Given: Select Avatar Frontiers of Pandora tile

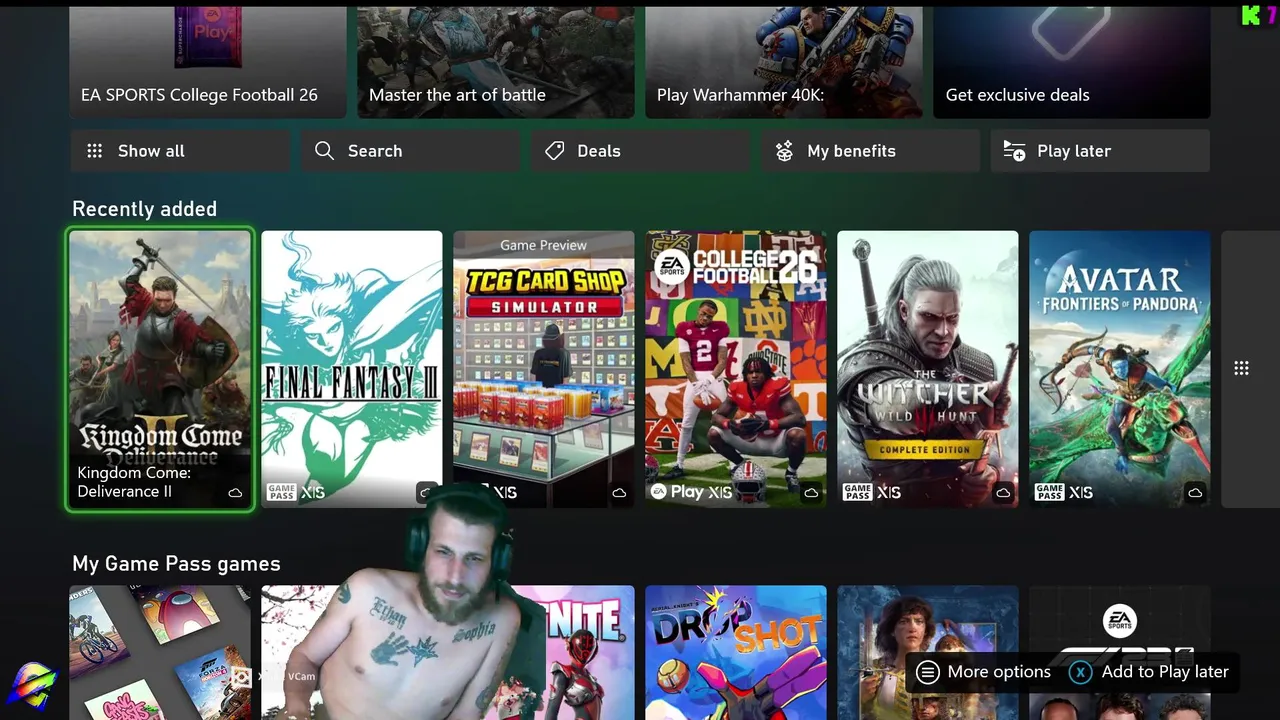Looking at the screenshot, I should tap(1120, 369).
